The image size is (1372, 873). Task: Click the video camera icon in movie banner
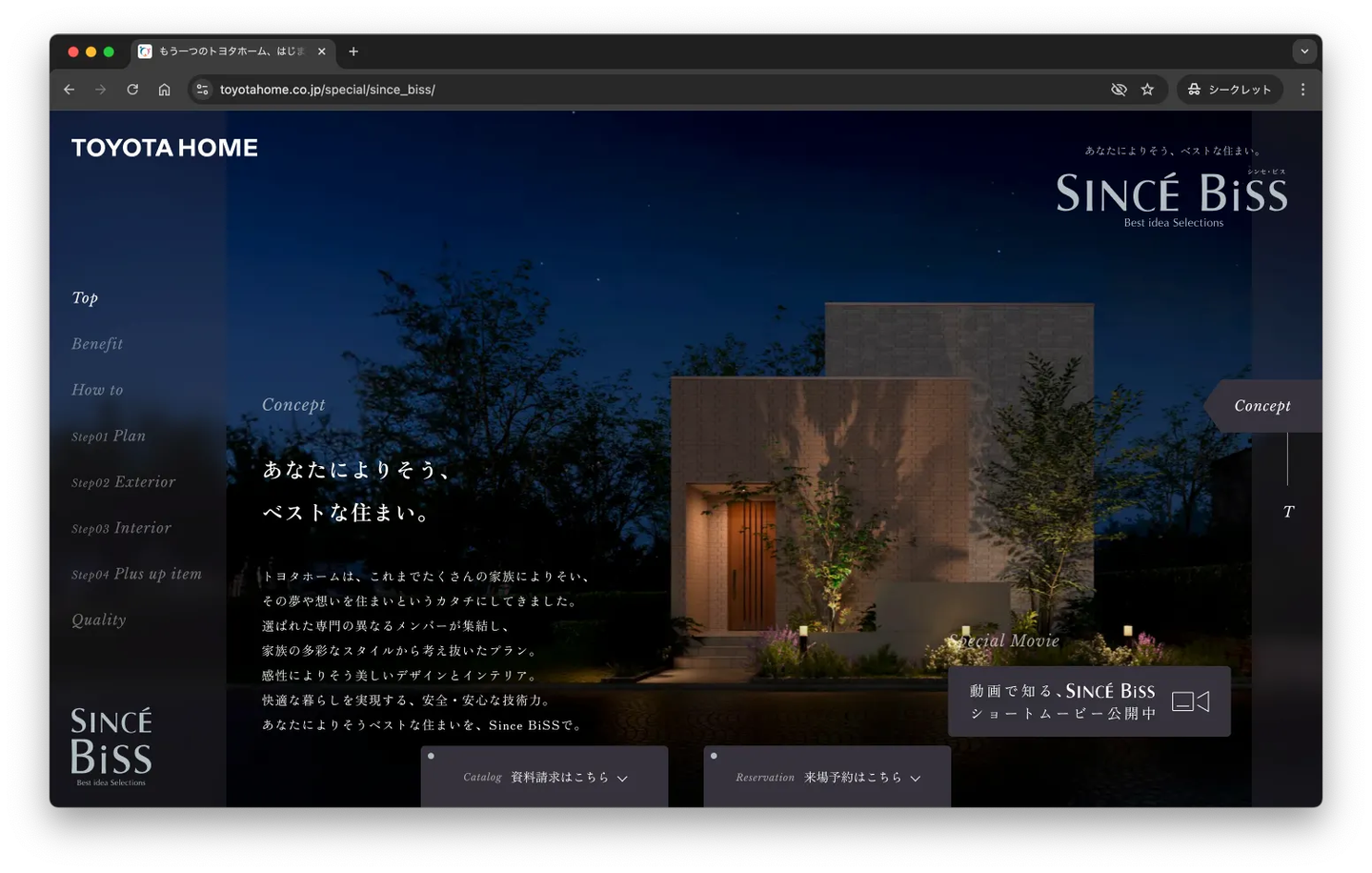point(1191,701)
